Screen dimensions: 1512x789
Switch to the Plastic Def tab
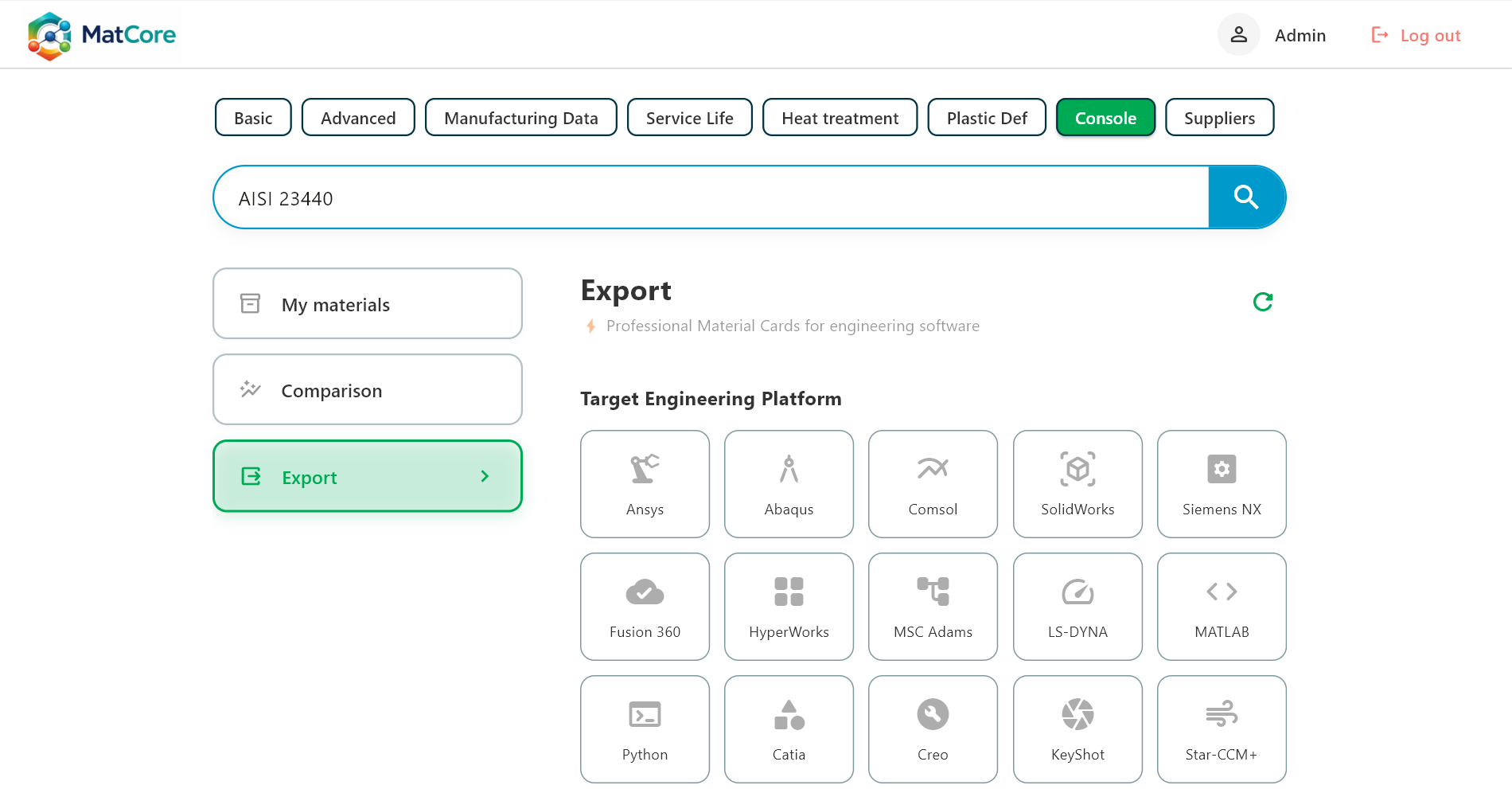point(987,118)
